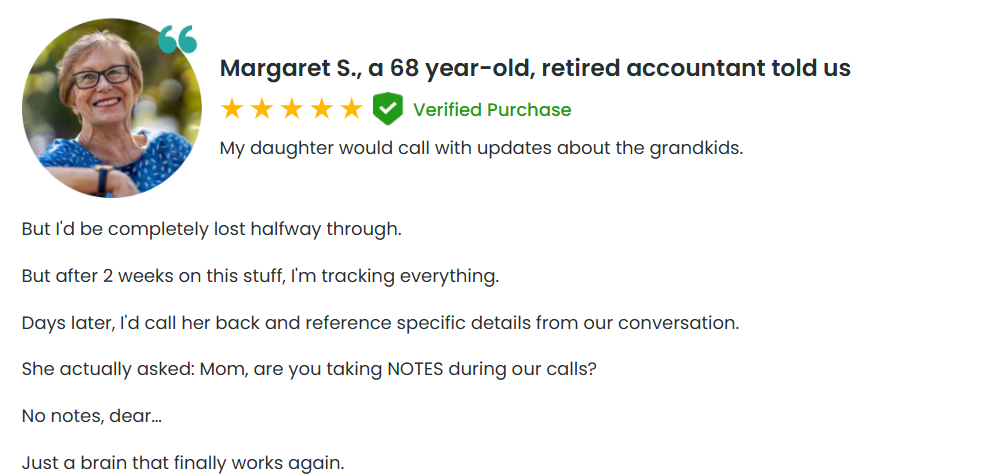Click the "No notes, dear..." line
The height and width of the screenshot is (476, 999).
coord(92,415)
